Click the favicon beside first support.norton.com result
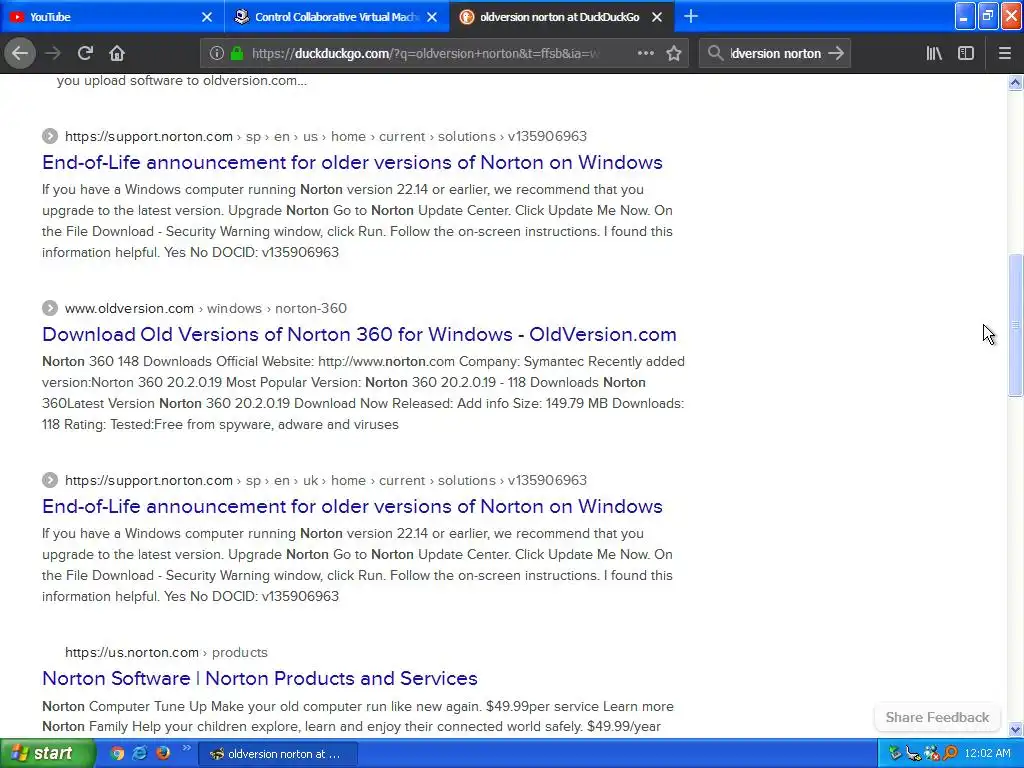 [50, 136]
